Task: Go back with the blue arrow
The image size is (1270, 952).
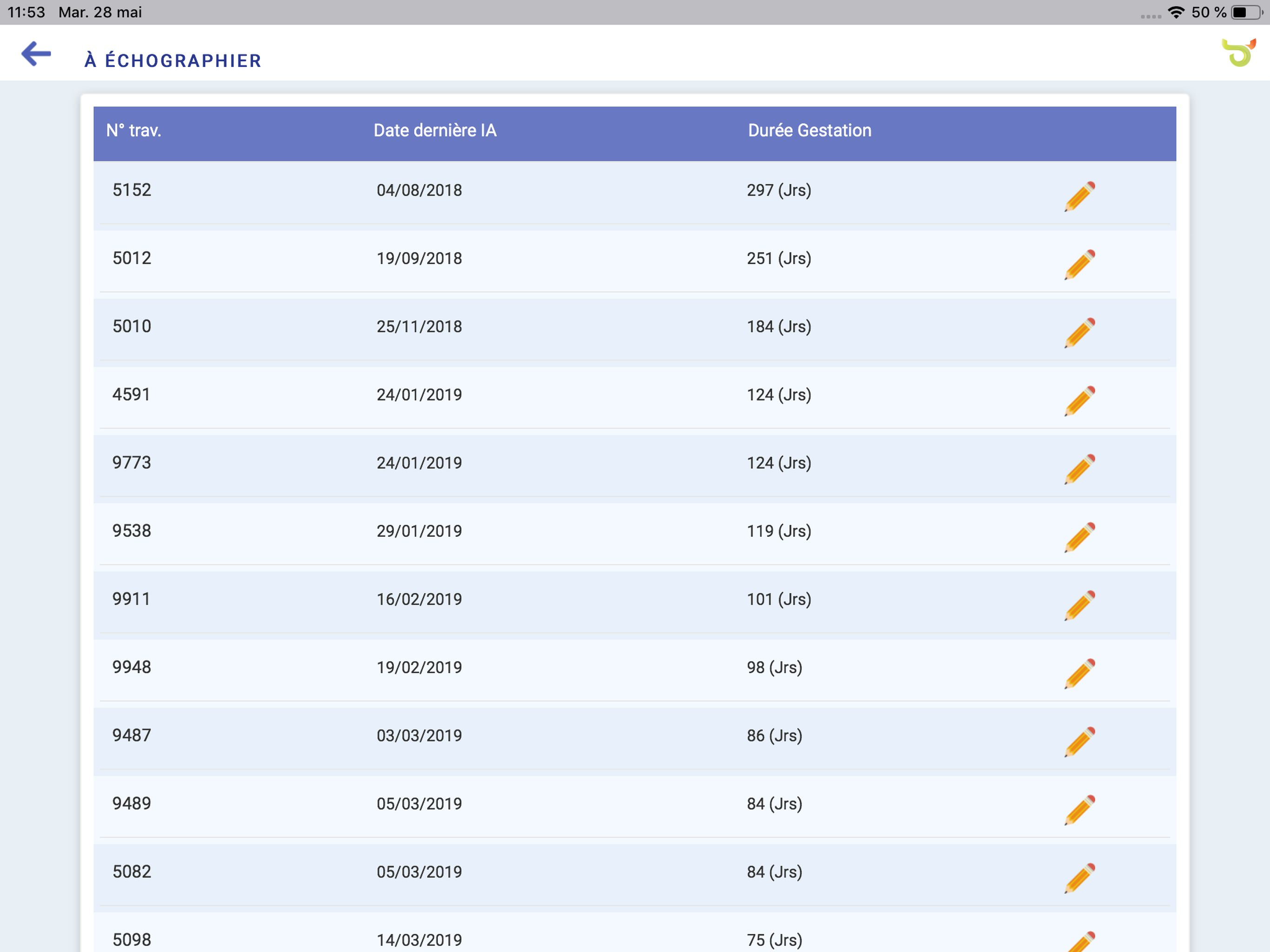Action: pyautogui.click(x=36, y=54)
